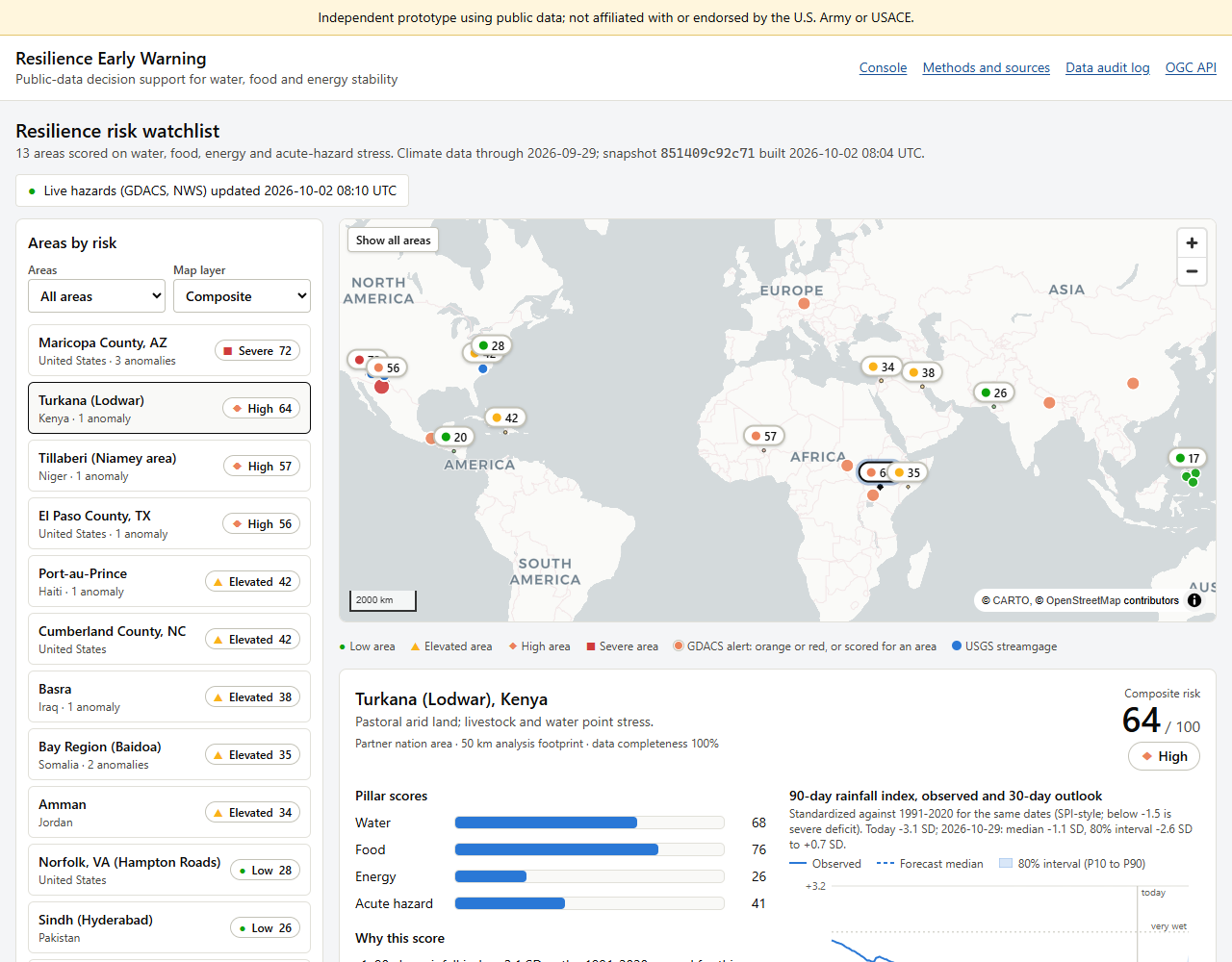This screenshot has width=1232, height=962.
Task: Open Methods and sources
Action: click(987, 67)
